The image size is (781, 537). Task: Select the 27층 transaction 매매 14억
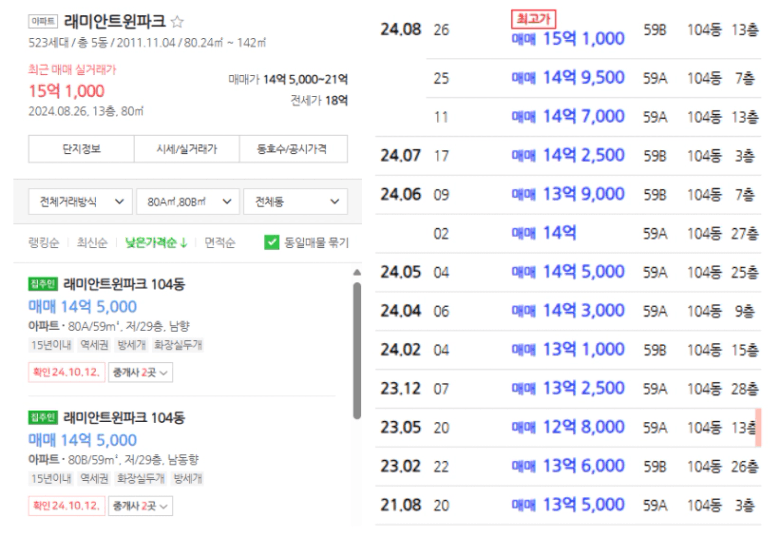(544, 233)
